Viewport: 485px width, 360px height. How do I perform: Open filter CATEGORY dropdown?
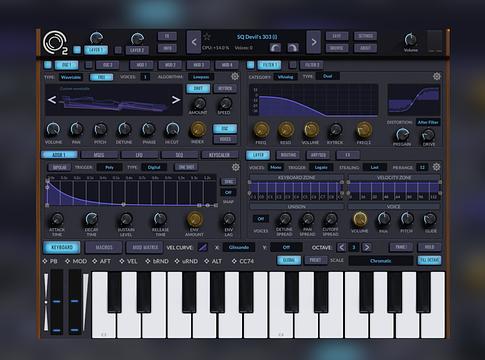(285, 77)
